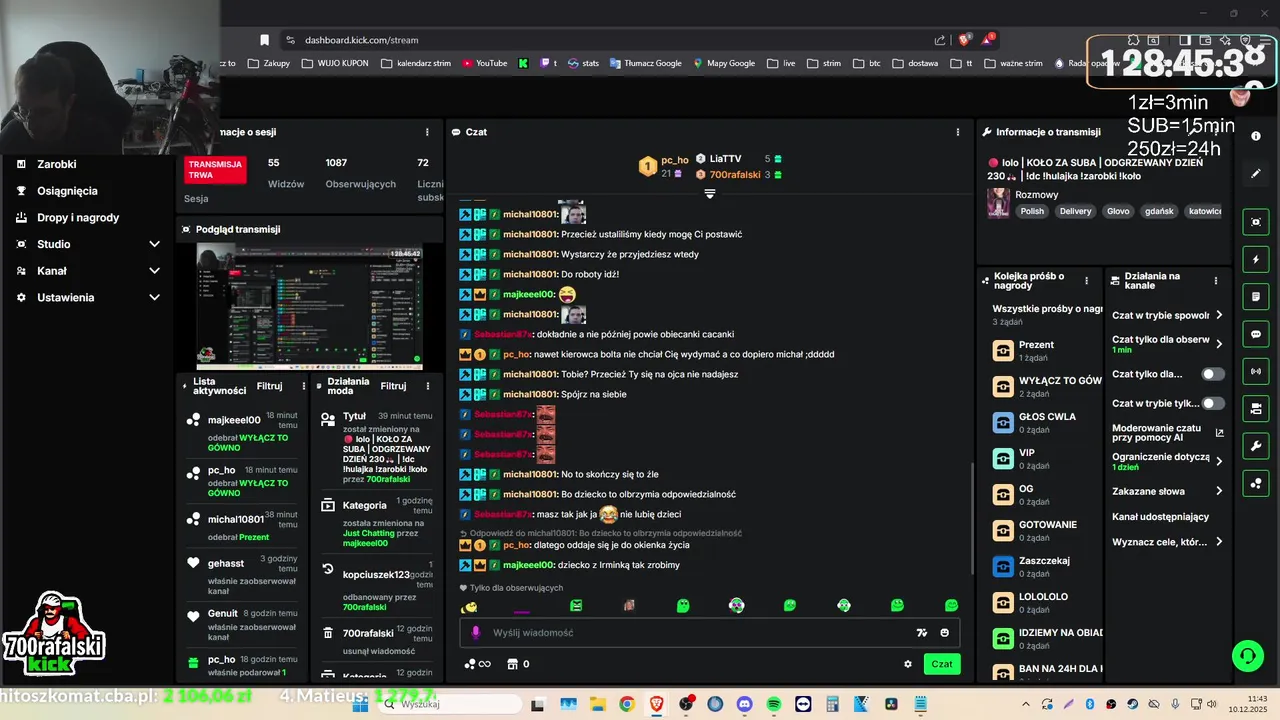This screenshot has height=720, width=1280.
Task: Open Działania na kanale three-dot menu
Action: (x=1216, y=281)
